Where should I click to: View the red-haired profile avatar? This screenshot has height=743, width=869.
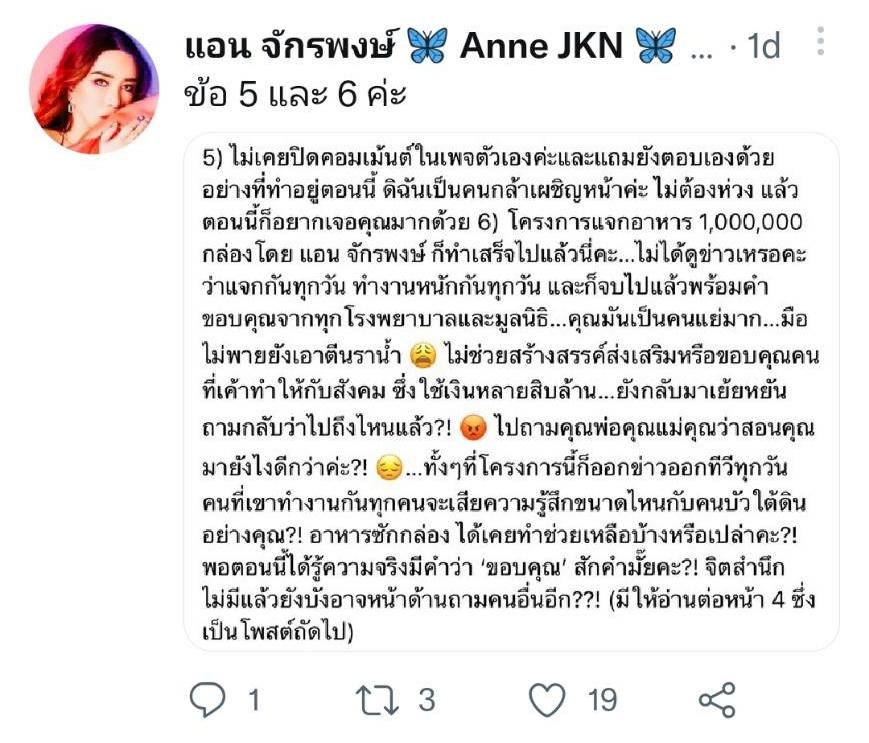pyautogui.click(x=94, y=89)
